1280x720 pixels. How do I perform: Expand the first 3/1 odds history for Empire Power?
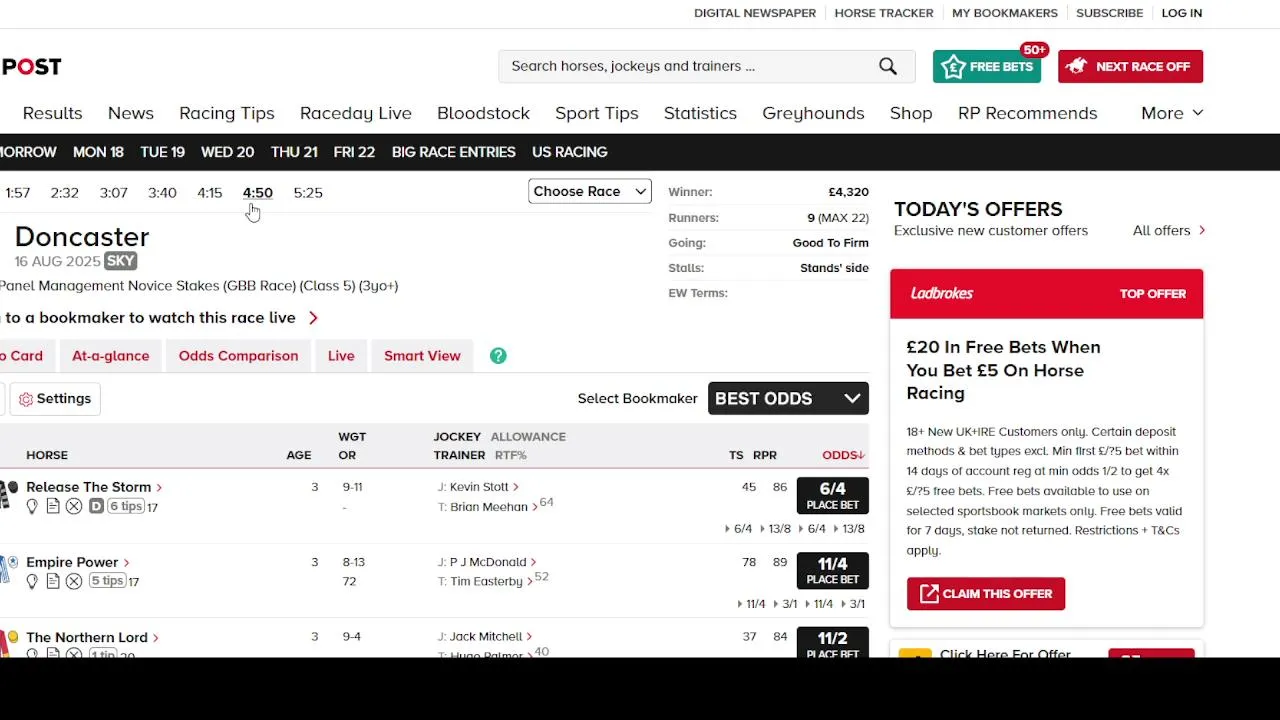785,604
